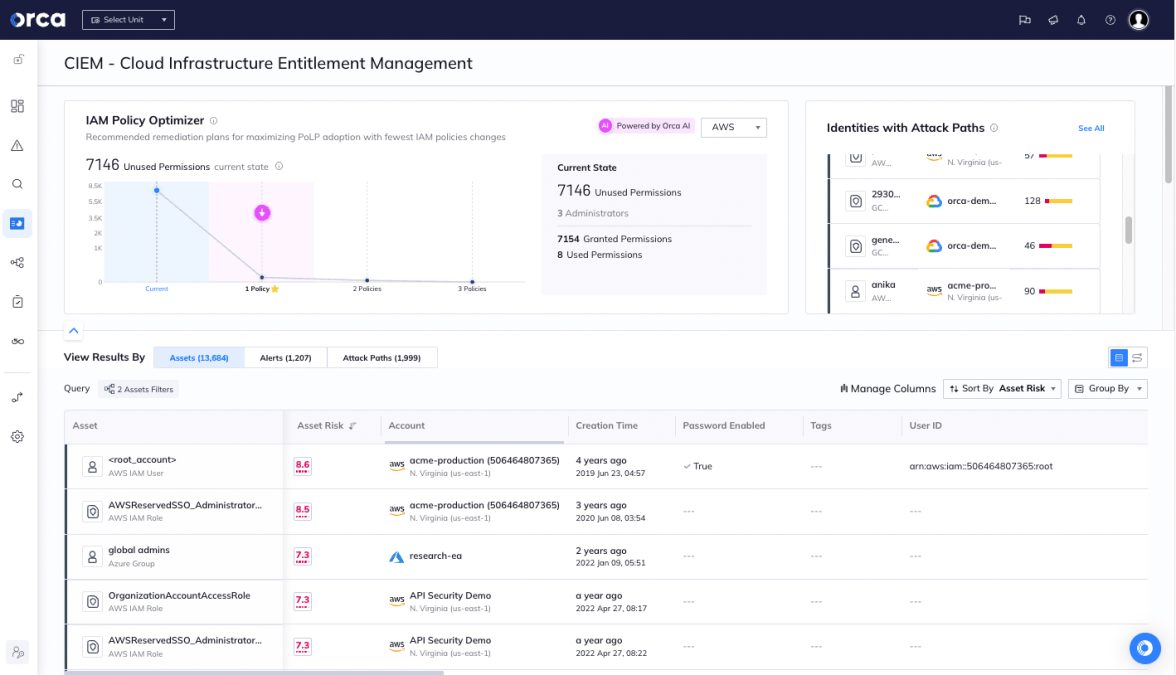Viewport: 1176px width, 675px height.
Task: Open the sidebar icon above the settings gear
Action: (x=17, y=398)
